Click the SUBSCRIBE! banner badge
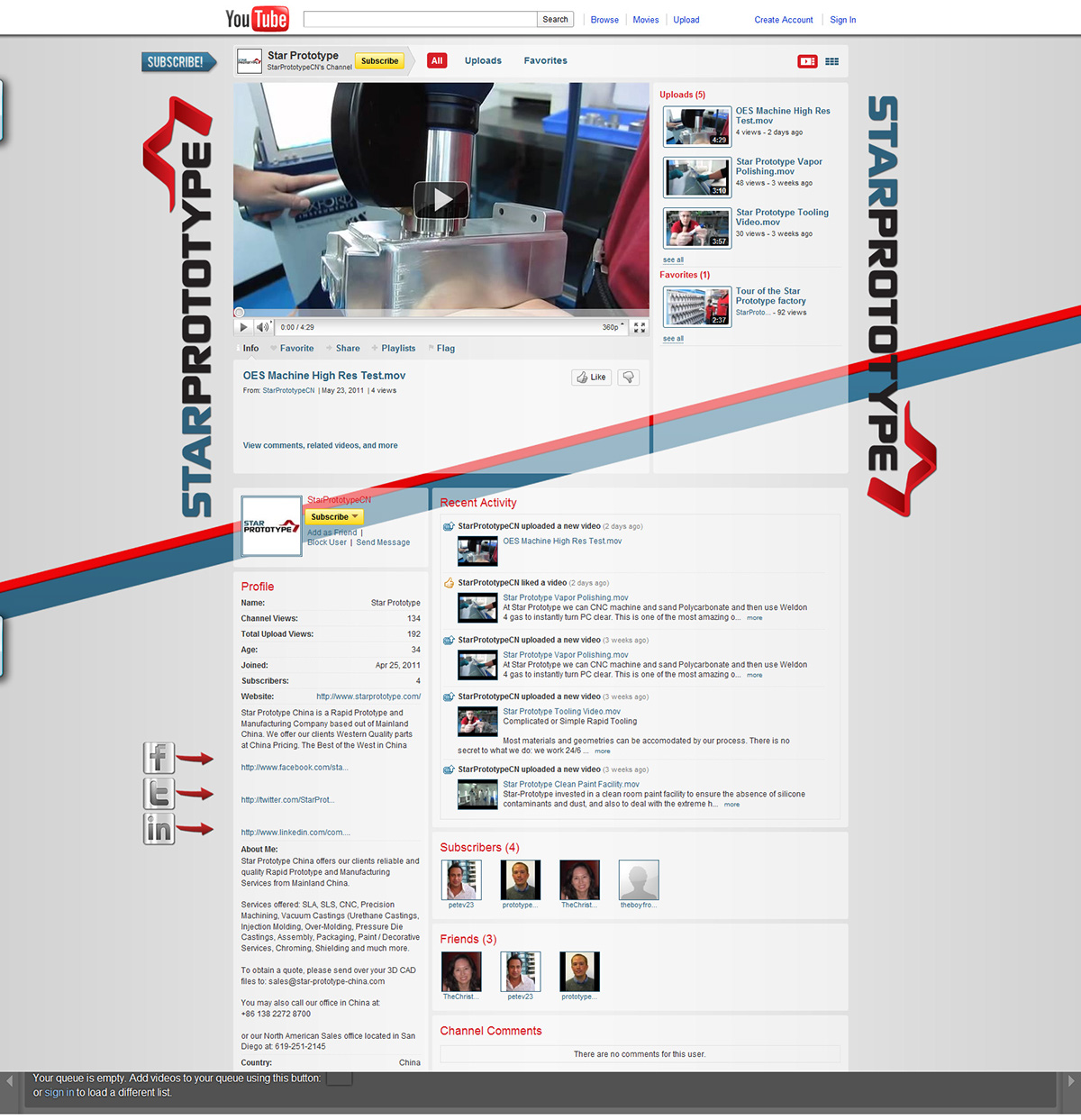1081x1120 pixels. (x=178, y=62)
